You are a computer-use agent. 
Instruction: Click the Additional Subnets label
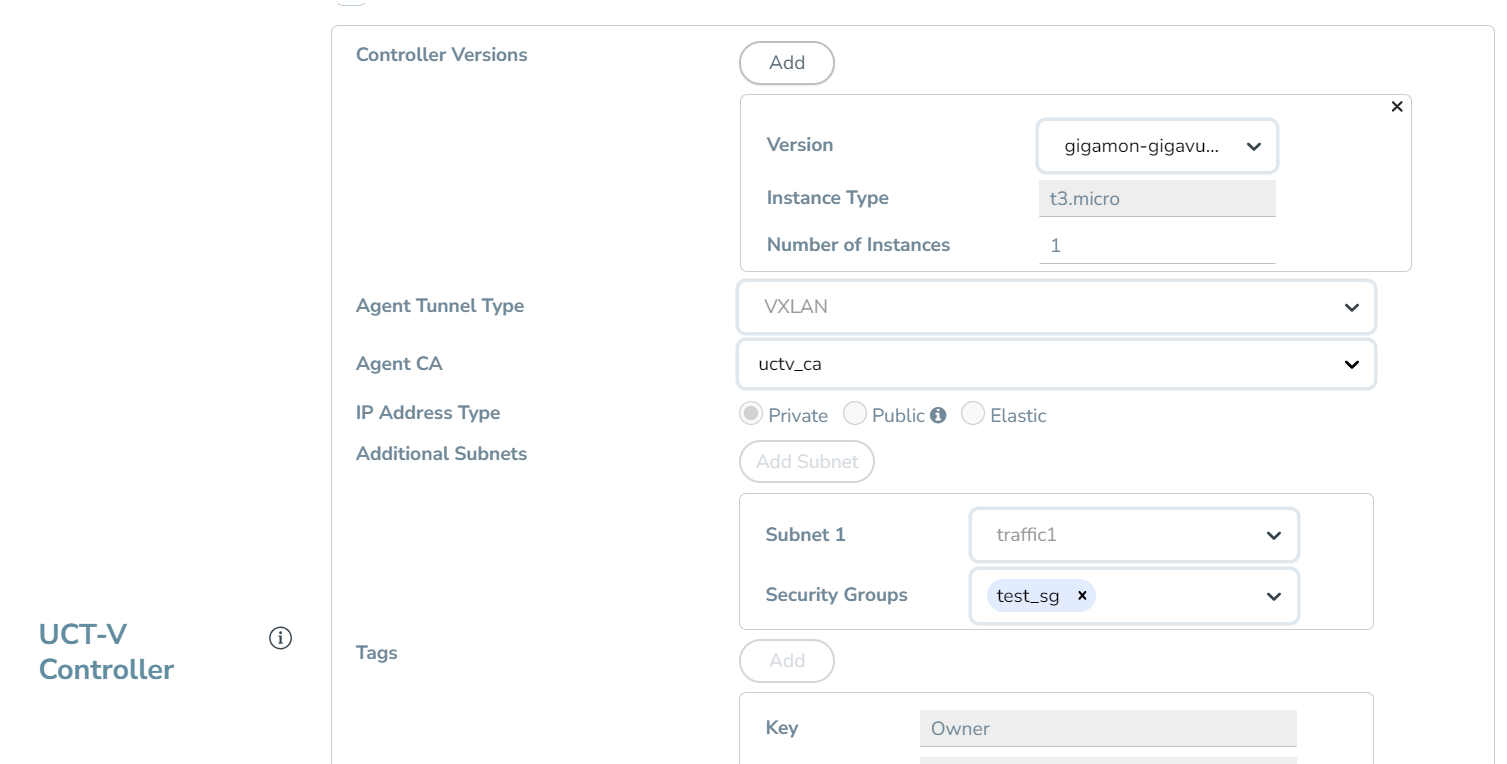tap(441, 454)
